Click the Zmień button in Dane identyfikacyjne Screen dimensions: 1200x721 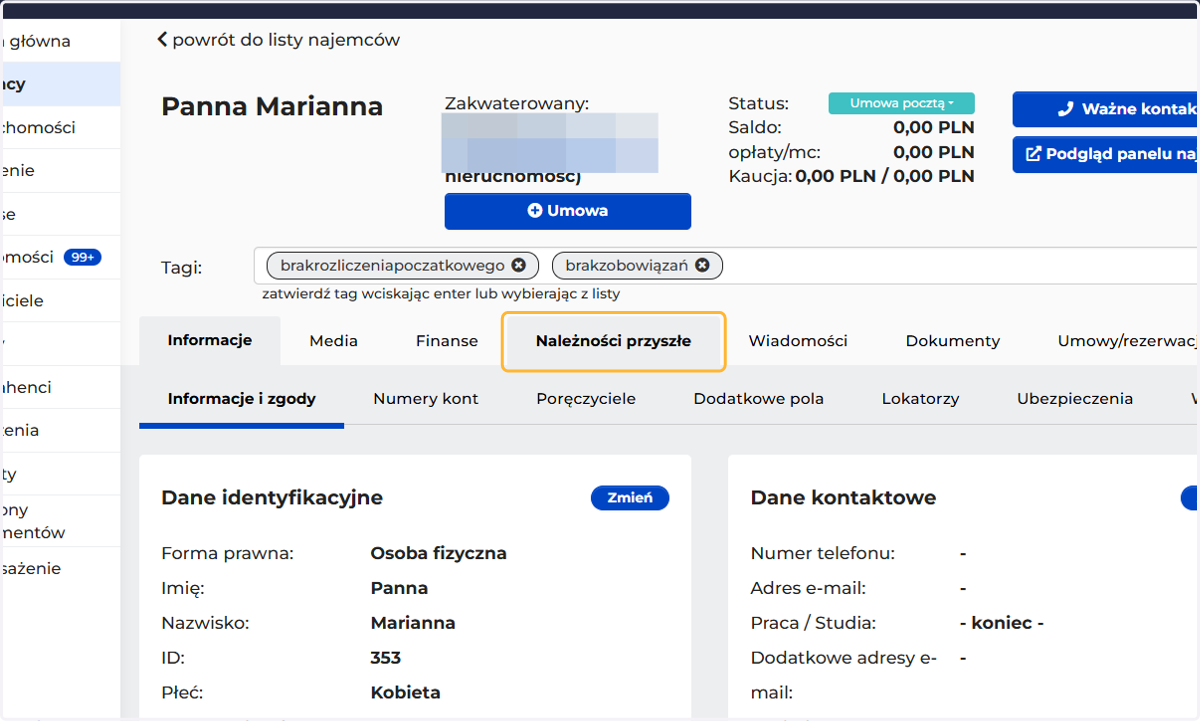click(630, 498)
